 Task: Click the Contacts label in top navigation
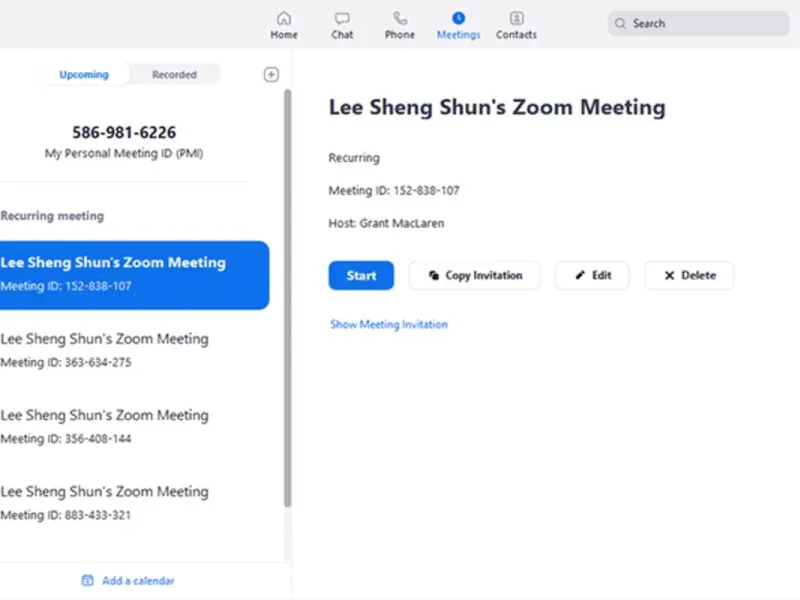[x=516, y=35]
